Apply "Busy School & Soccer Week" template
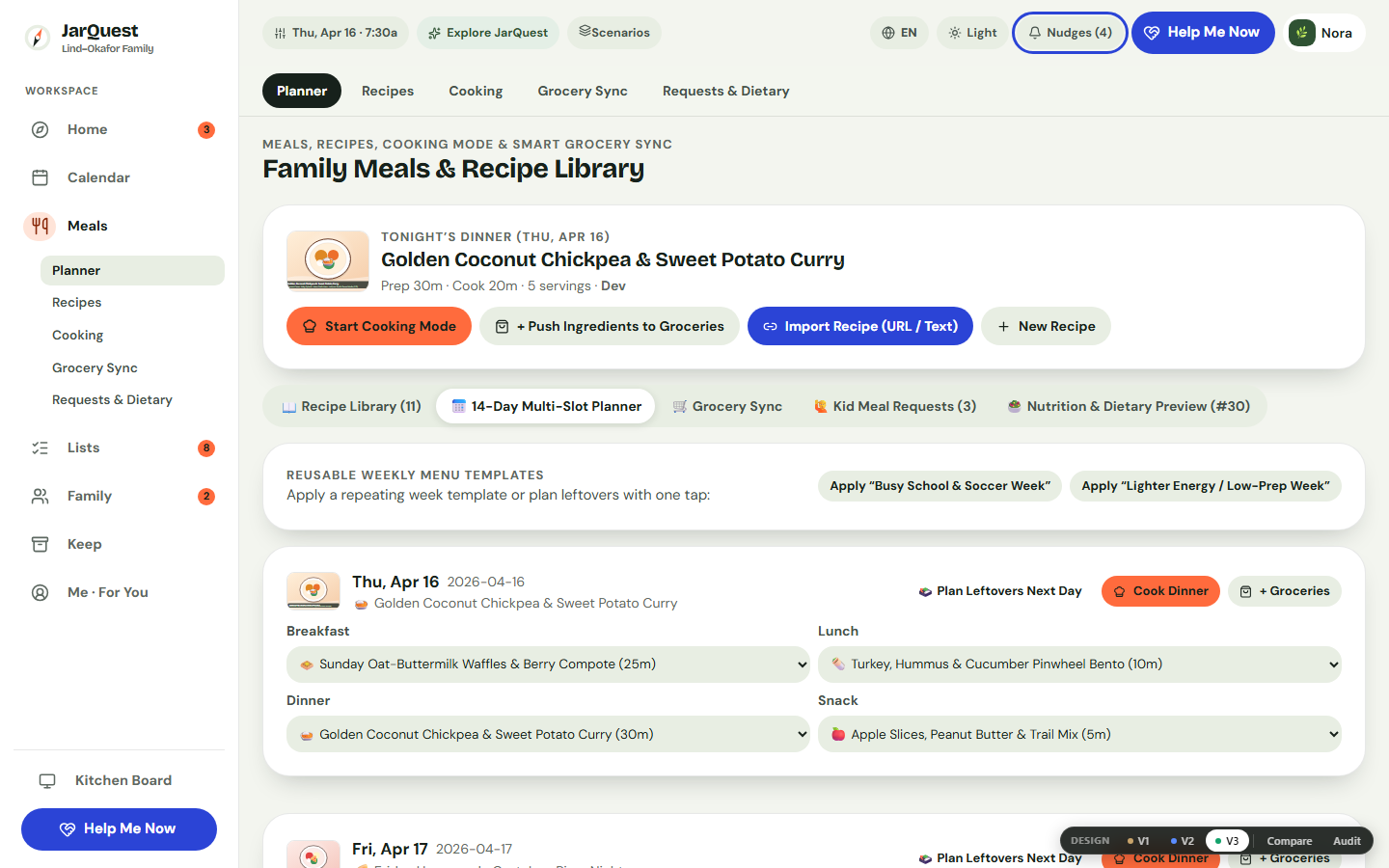The height and width of the screenshot is (868, 1389). coord(940,486)
